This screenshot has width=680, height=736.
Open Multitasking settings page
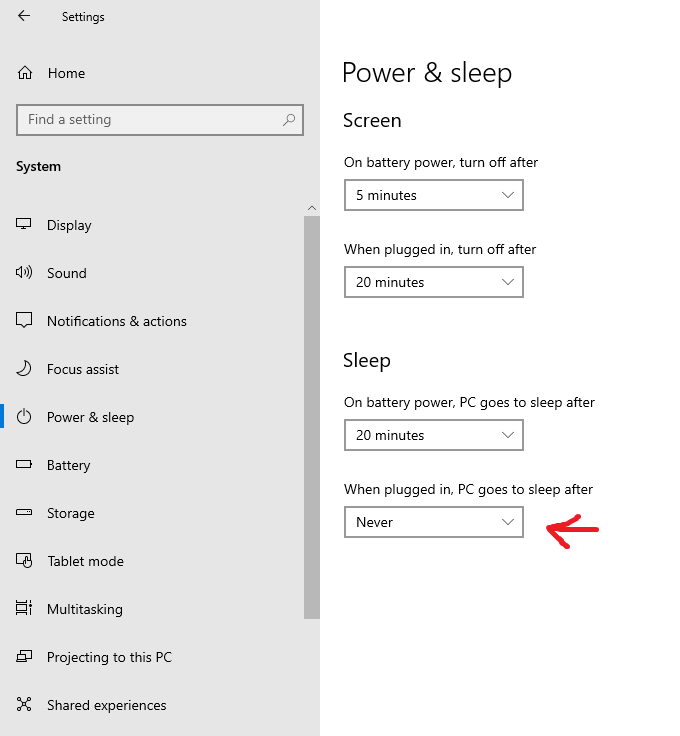pos(84,609)
